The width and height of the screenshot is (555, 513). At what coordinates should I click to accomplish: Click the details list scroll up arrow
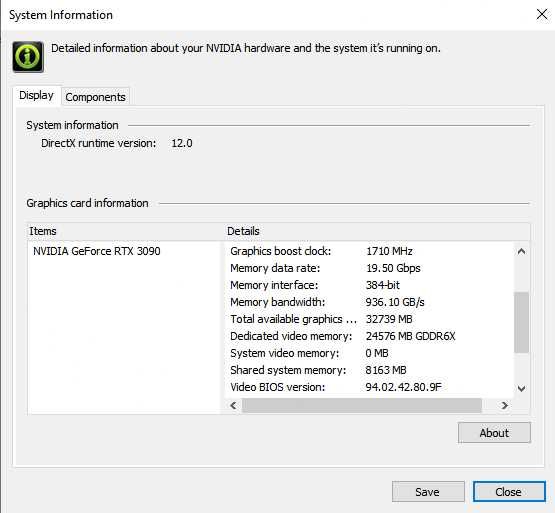pos(521,251)
